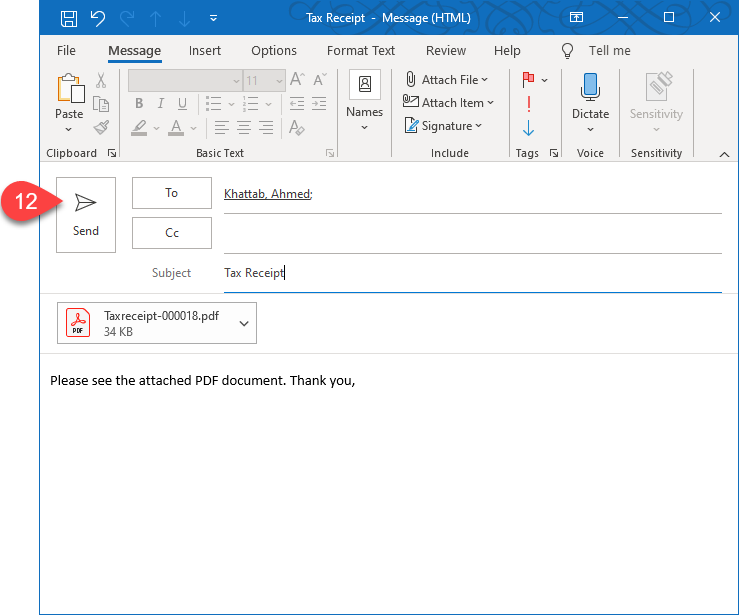The width and height of the screenshot is (739, 615).
Task: Open the Customize Quick Access Toolbar menu
Action: 213,18
